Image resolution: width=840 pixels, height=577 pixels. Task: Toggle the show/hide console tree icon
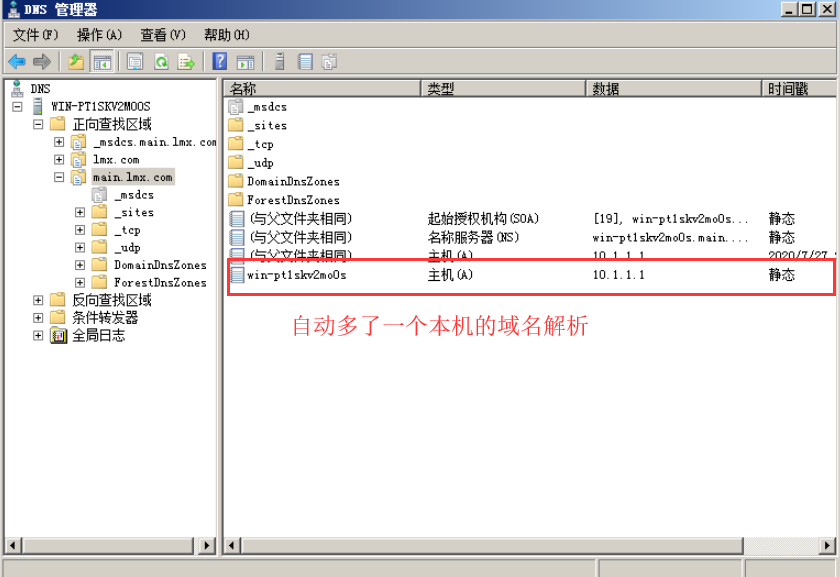[x=102, y=62]
